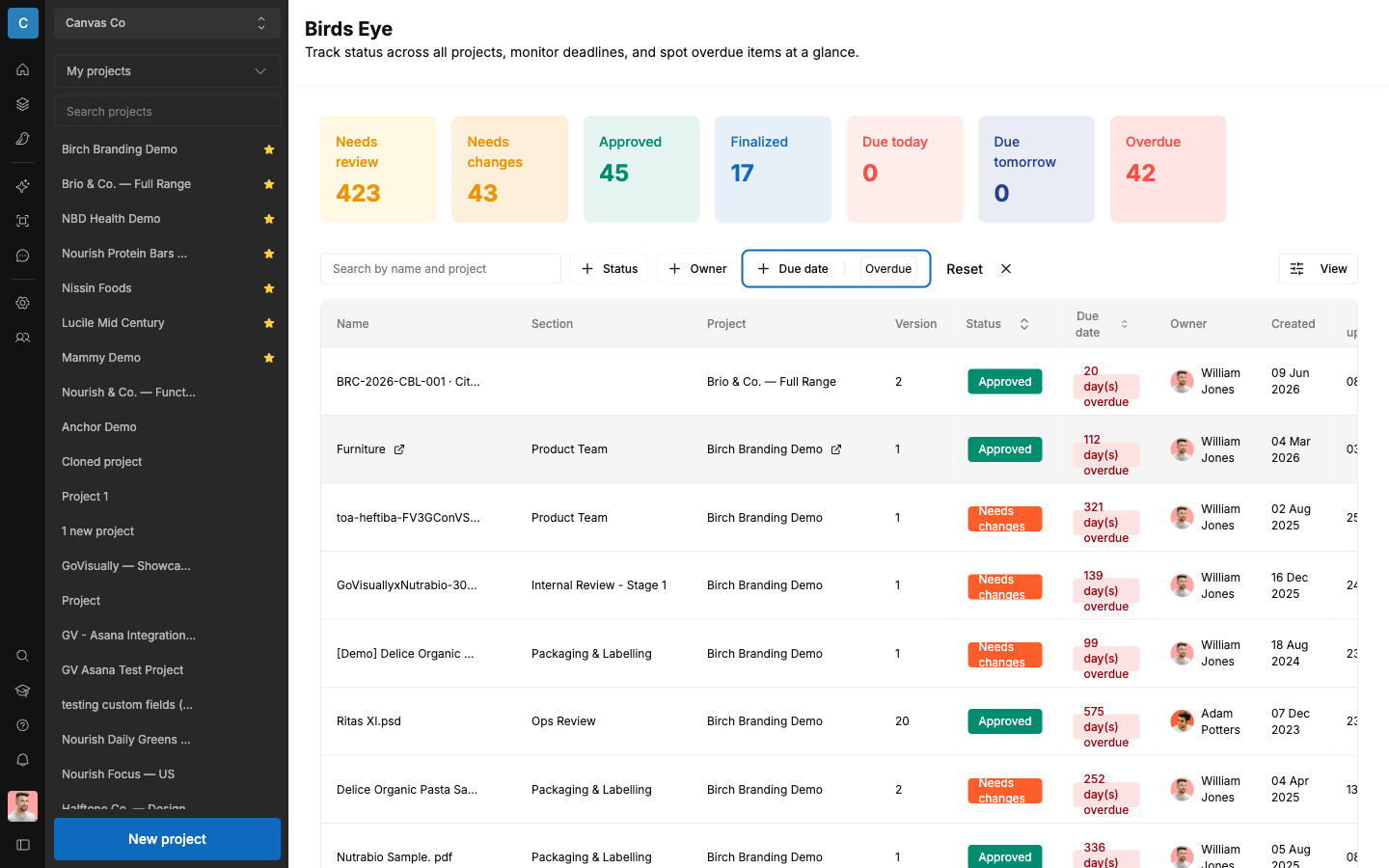Click the 575 day(s) overdue badge
The image size is (1389, 868).
point(1106,727)
